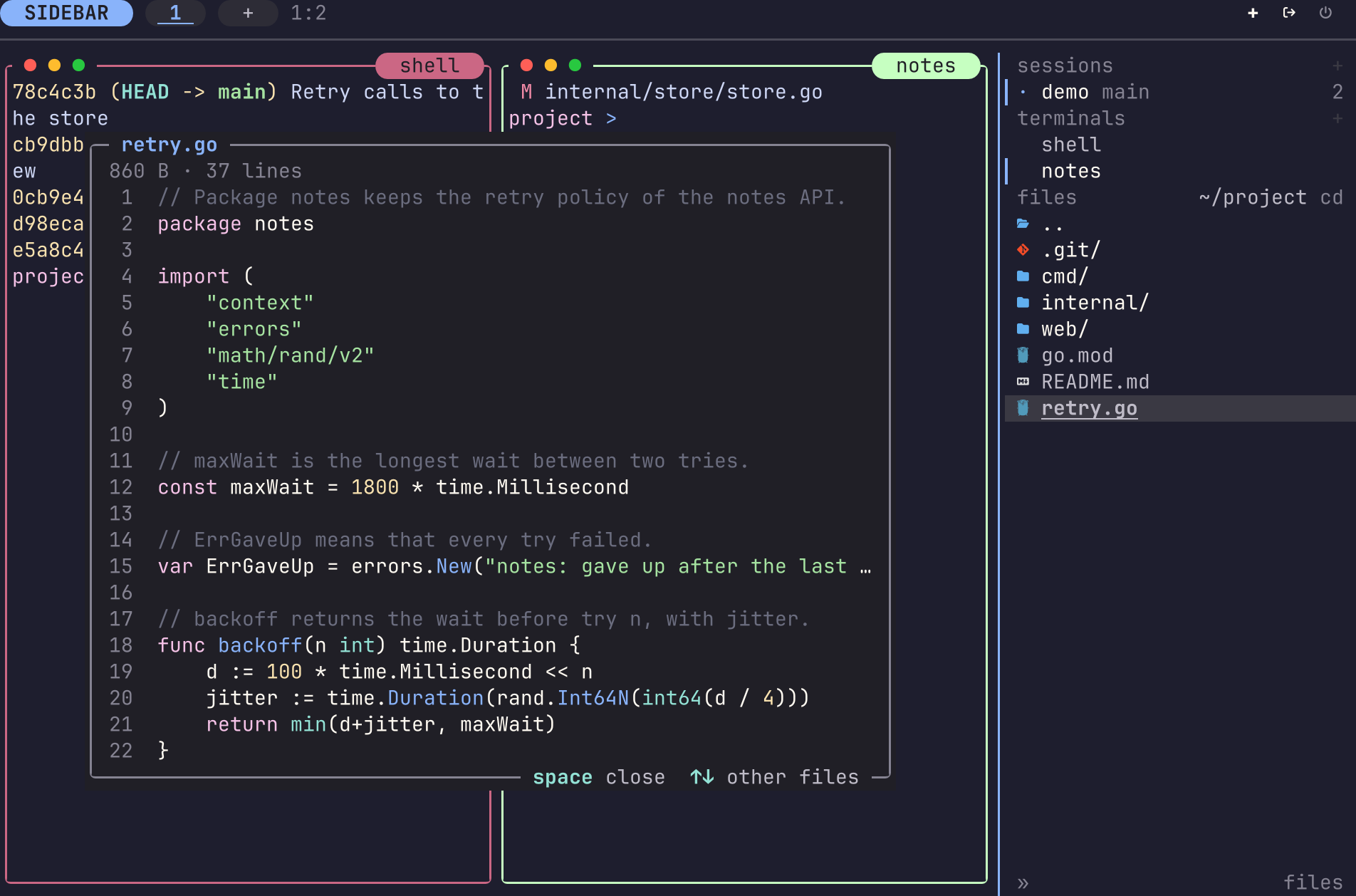Open README.md in the files list

pos(1180,382)
